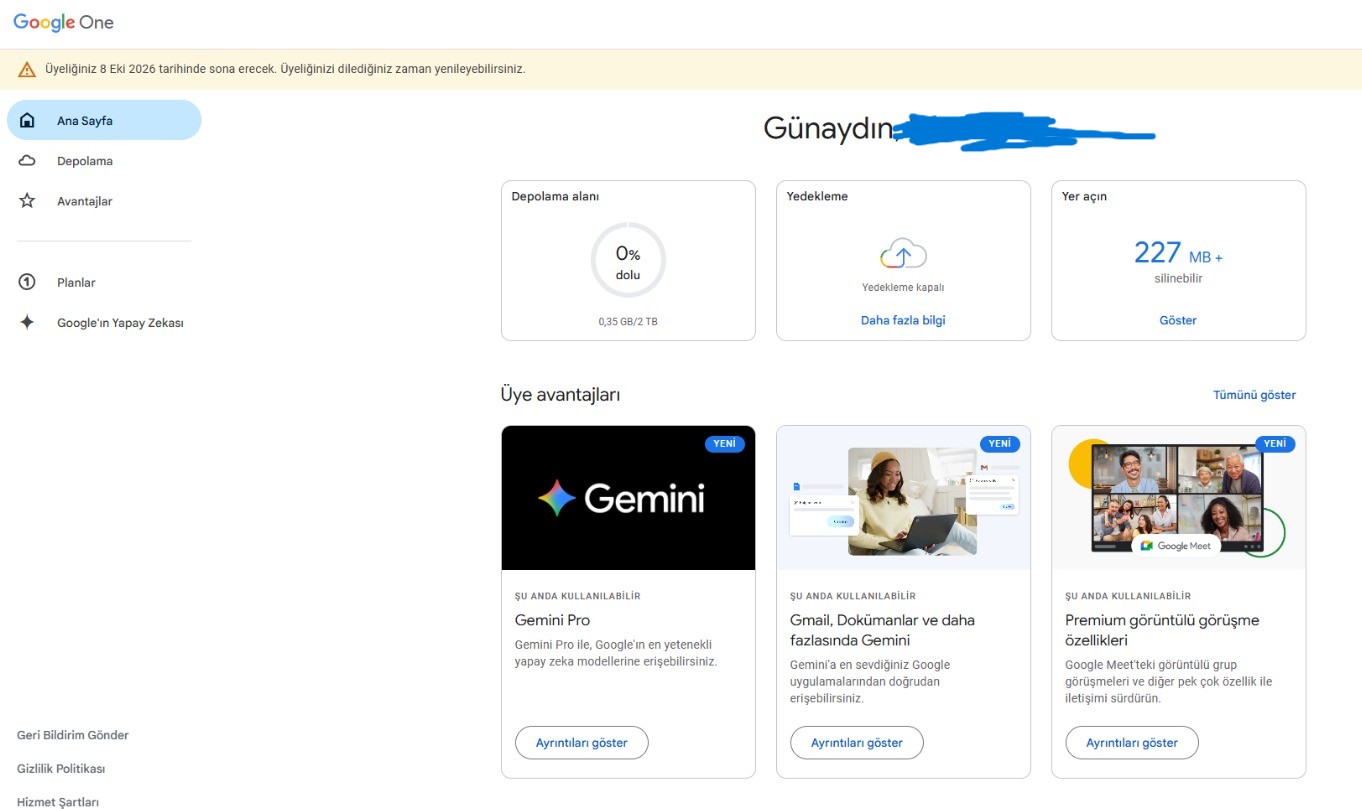Click the 0% dolu storage progress ring
Screen dimensions: 1362x809
tap(628, 260)
